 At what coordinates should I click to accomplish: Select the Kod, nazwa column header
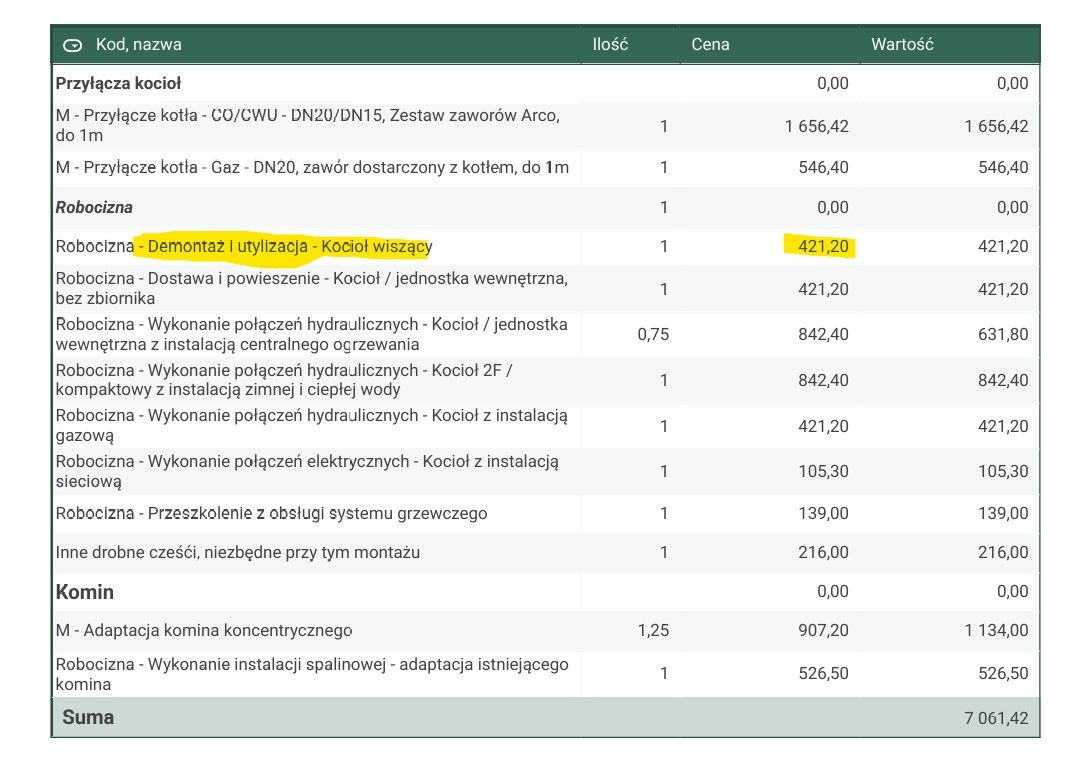coord(138,45)
